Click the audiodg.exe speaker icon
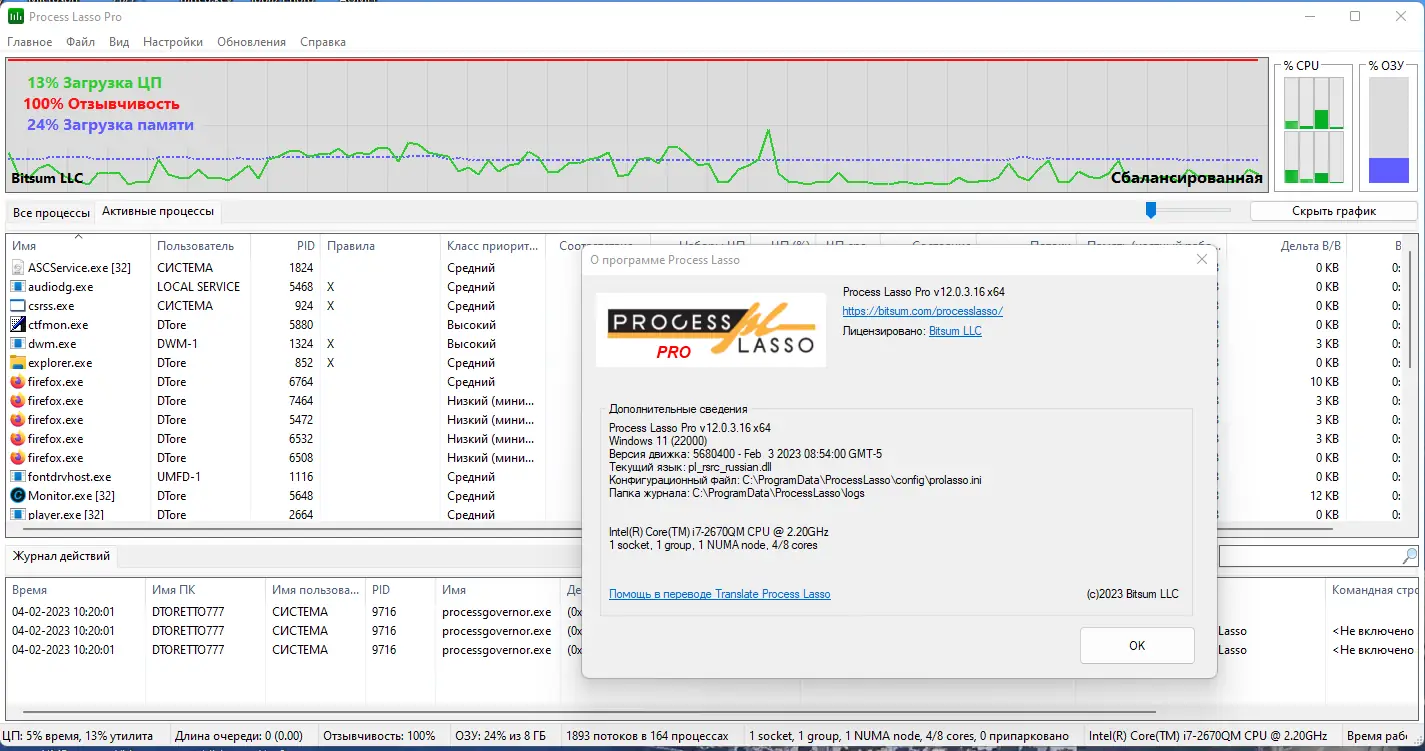Screen dimensions: 1425x751 click(x=16, y=286)
